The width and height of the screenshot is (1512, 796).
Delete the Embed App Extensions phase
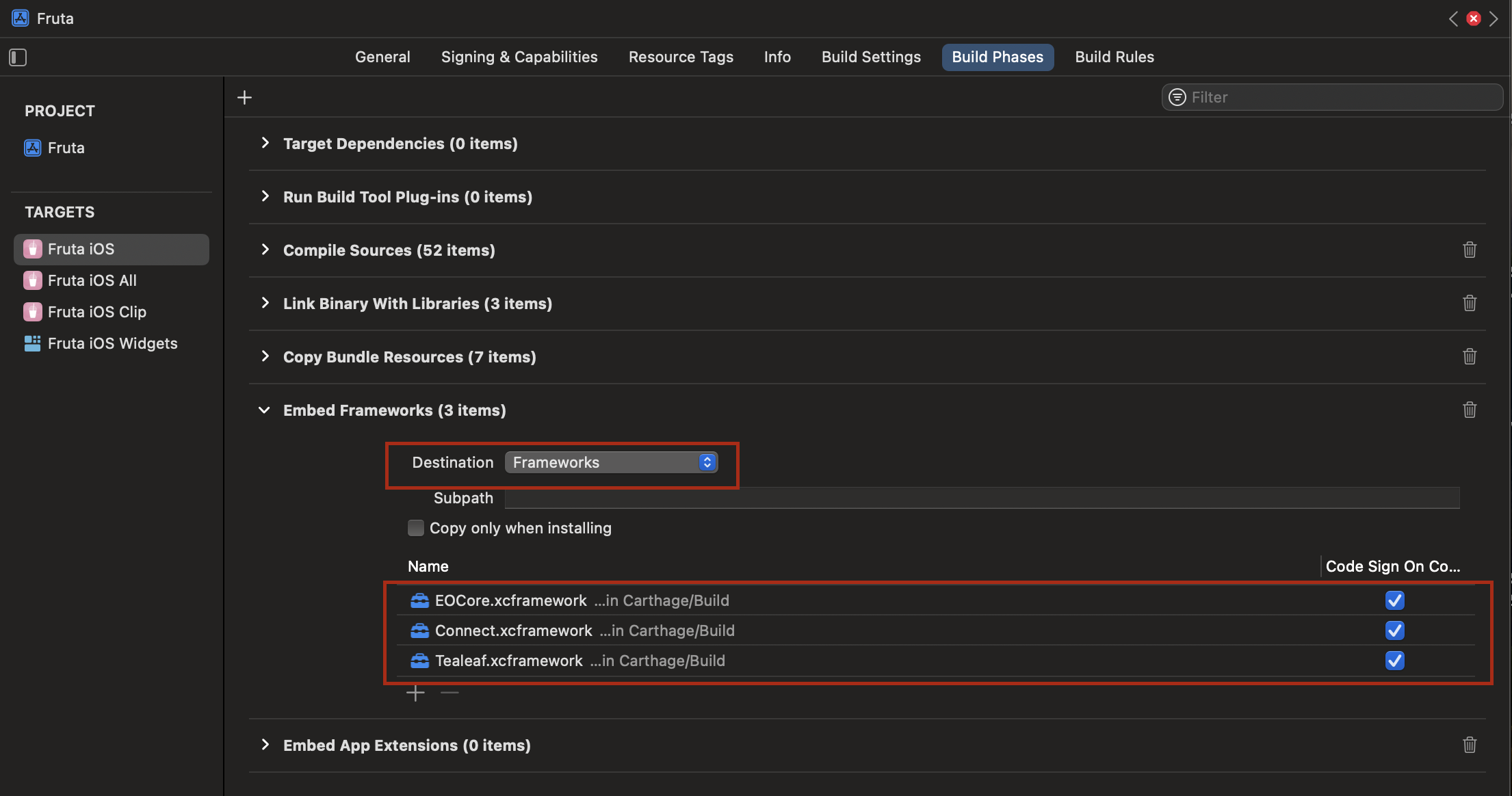pyautogui.click(x=1470, y=745)
